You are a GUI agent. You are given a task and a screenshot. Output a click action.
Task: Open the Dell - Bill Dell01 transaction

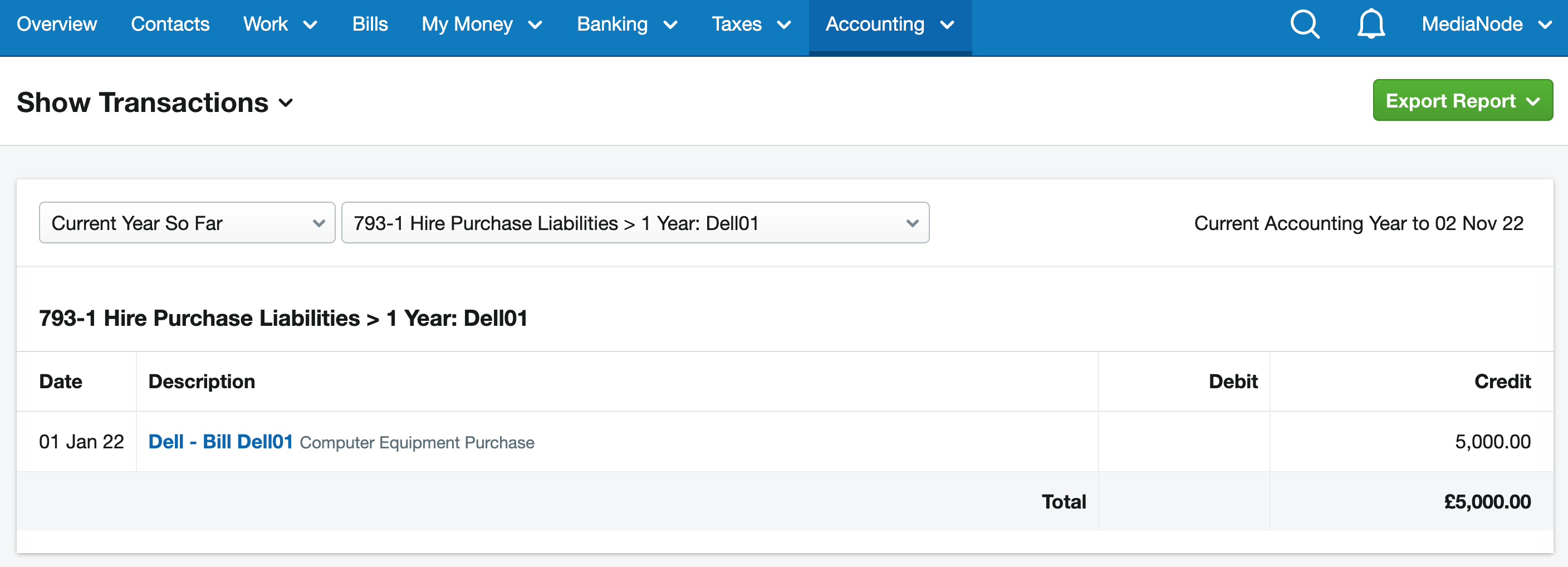pyautogui.click(x=220, y=442)
